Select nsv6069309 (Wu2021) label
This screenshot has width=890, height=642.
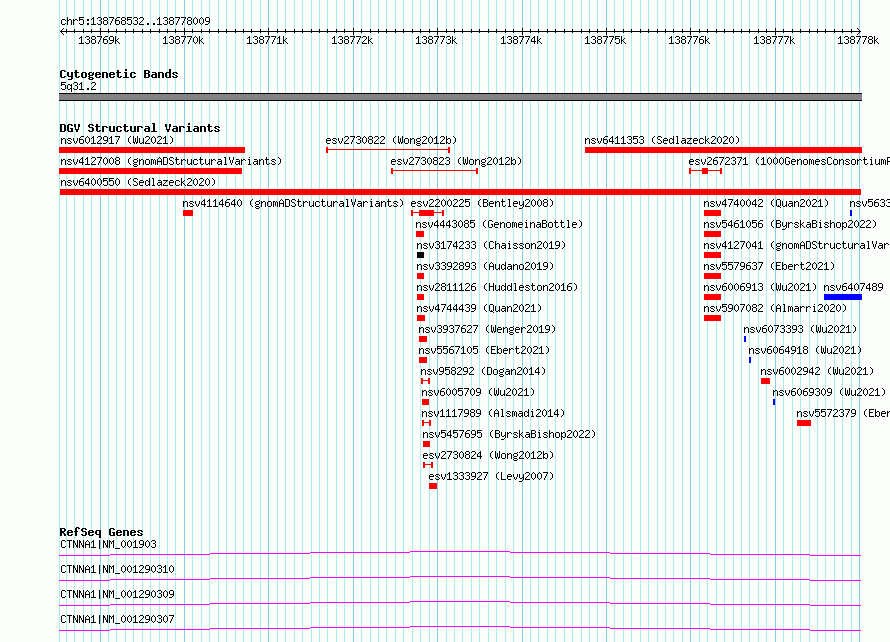(x=829, y=392)
